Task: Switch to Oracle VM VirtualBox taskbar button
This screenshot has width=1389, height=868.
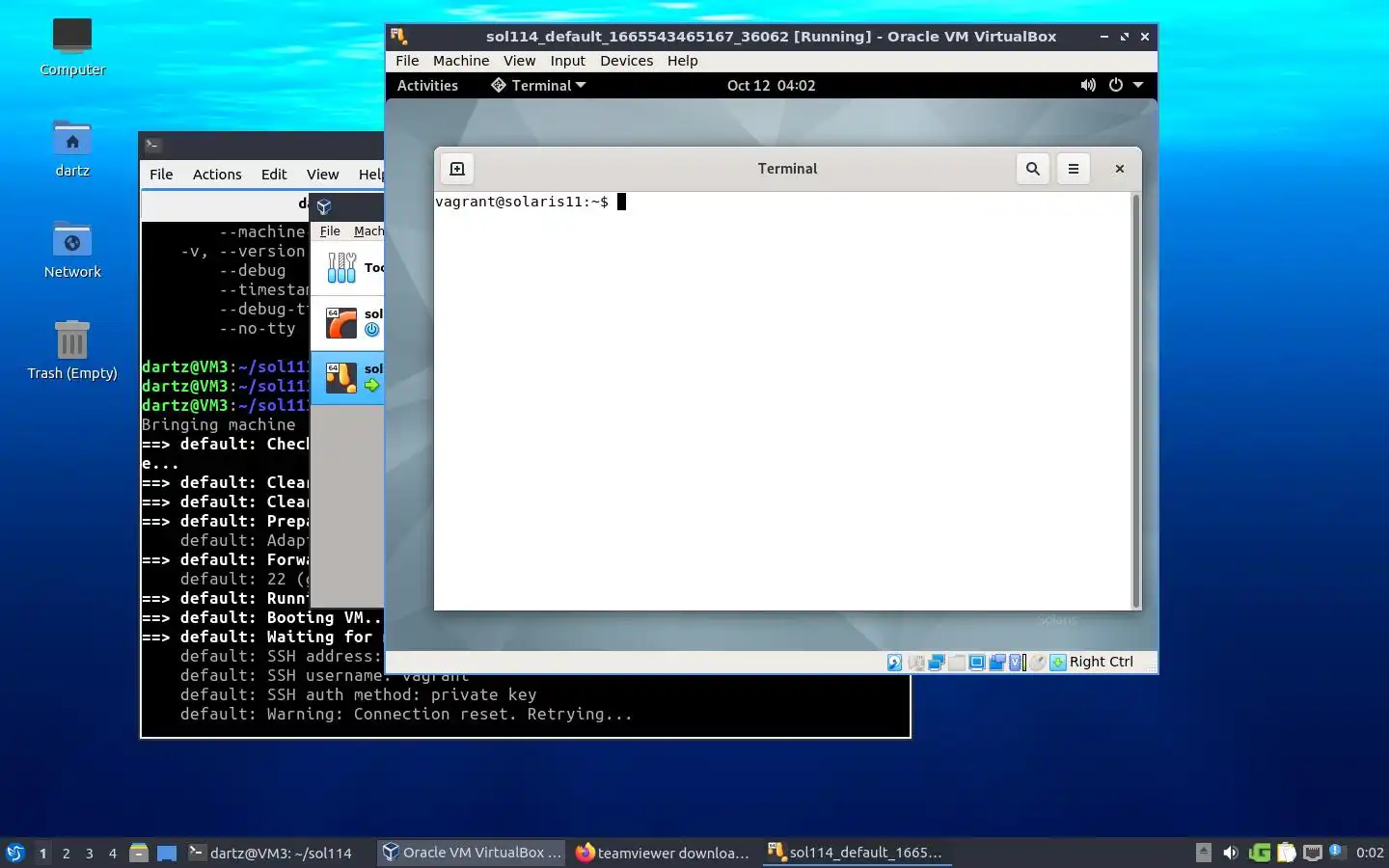Action: [x=472, y=853]
